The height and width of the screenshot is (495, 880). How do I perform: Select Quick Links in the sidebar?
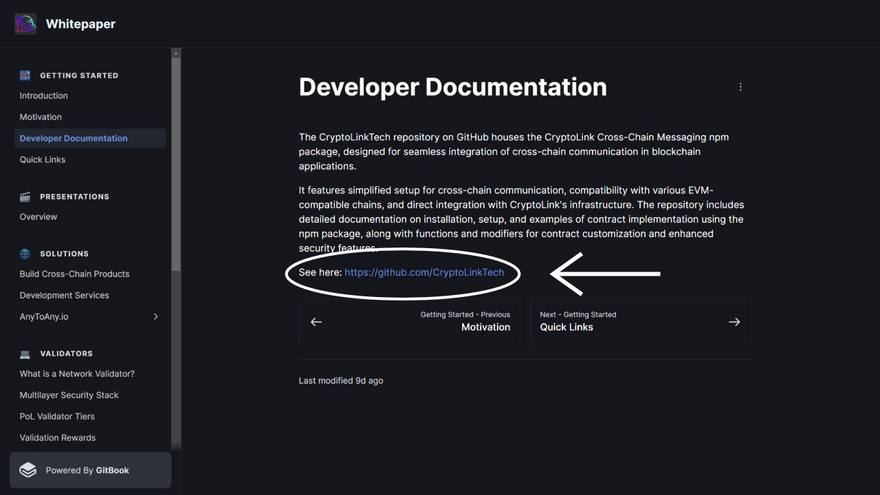click(x=43, y=160)
